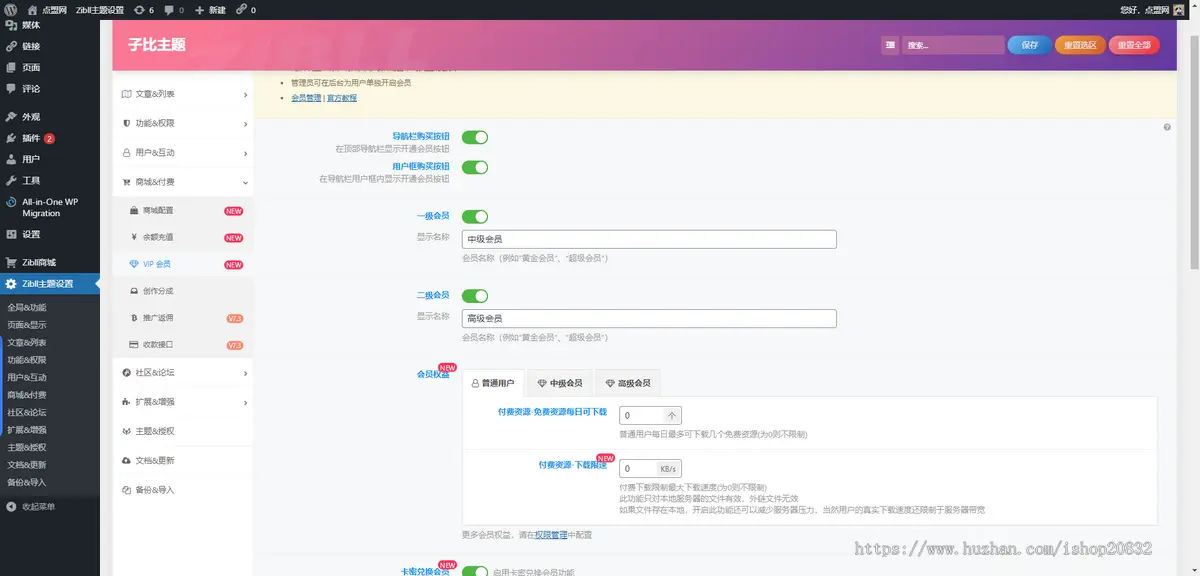Screen dimensions: 1200x576
Task: Open the 点盟网 site home link
Action: [x=47, y=9]
